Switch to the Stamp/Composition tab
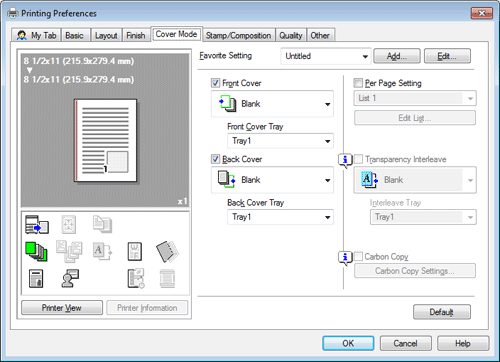 pyautogui.click(x=238, y=35)
